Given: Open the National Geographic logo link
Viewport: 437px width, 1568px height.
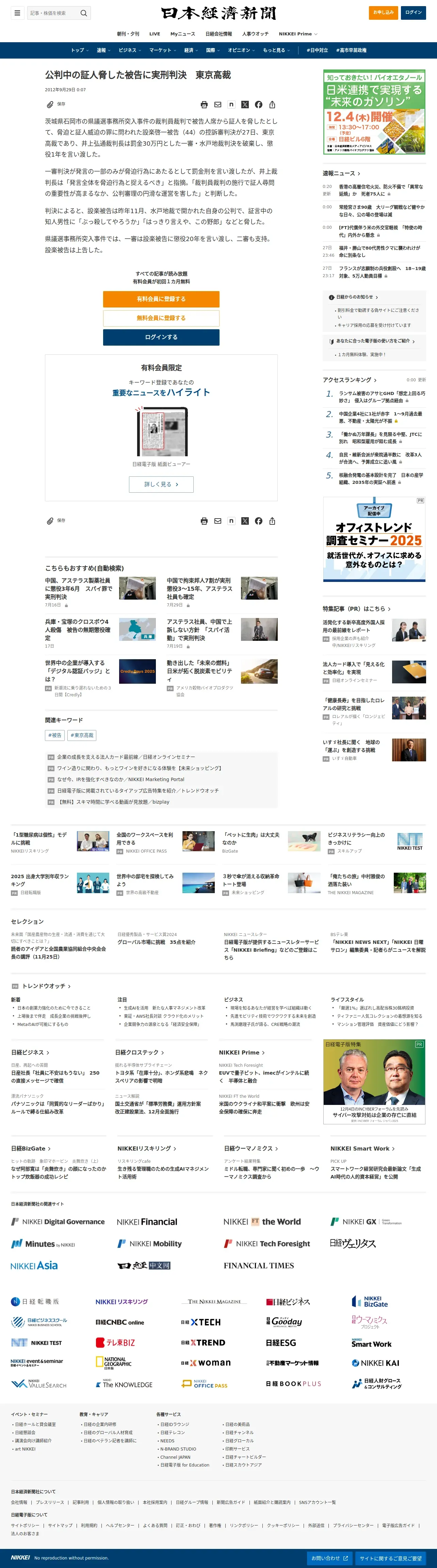Looking at the screenshot, I should click(114, 1363).
